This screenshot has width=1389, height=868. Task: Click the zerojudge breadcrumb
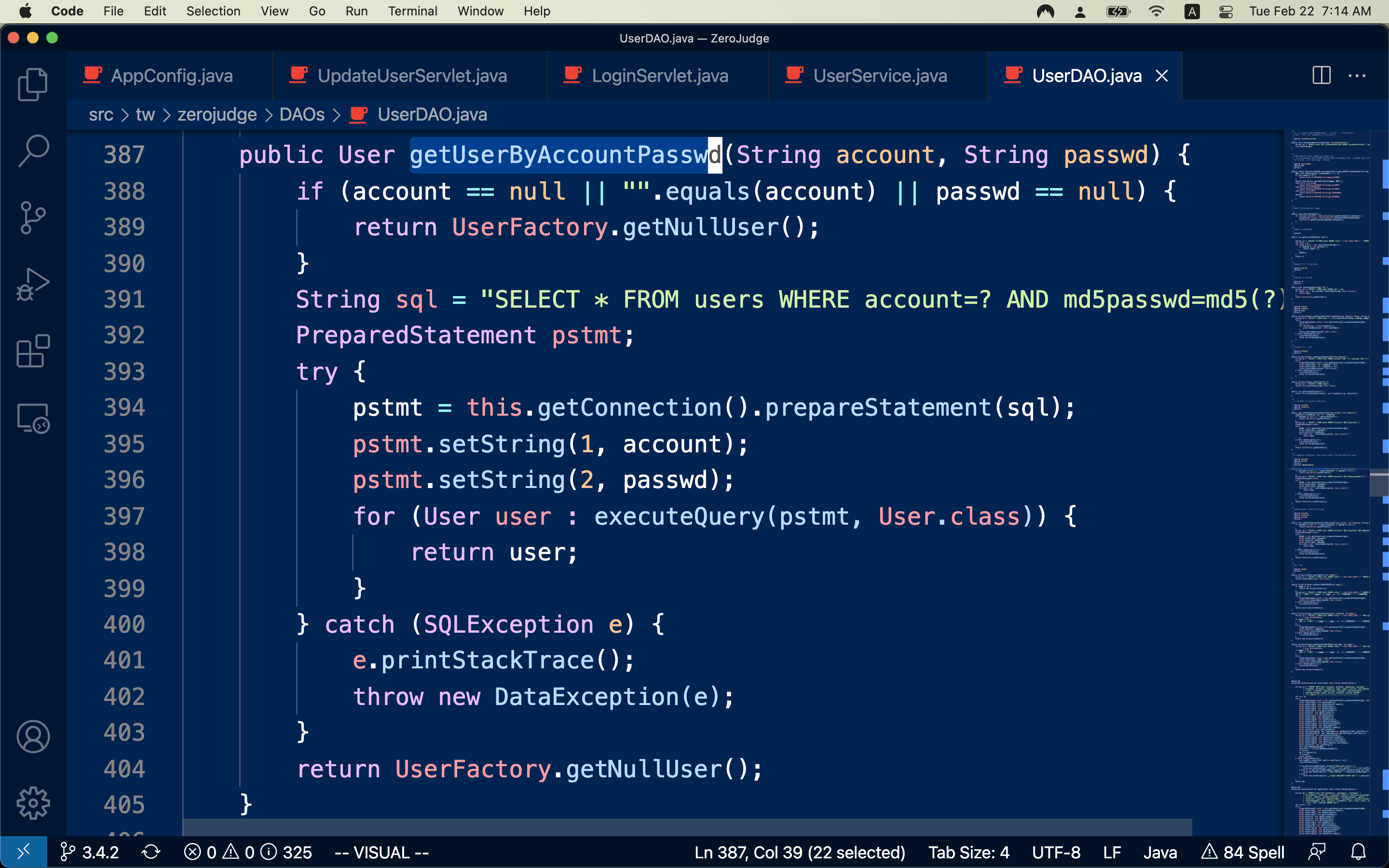coord(217,114)
